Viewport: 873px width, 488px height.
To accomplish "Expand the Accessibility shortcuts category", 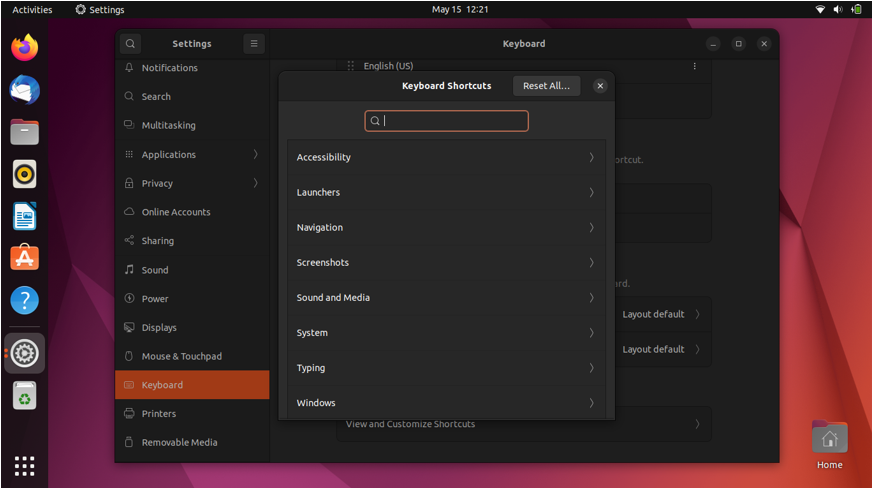I will coord(446,157).
